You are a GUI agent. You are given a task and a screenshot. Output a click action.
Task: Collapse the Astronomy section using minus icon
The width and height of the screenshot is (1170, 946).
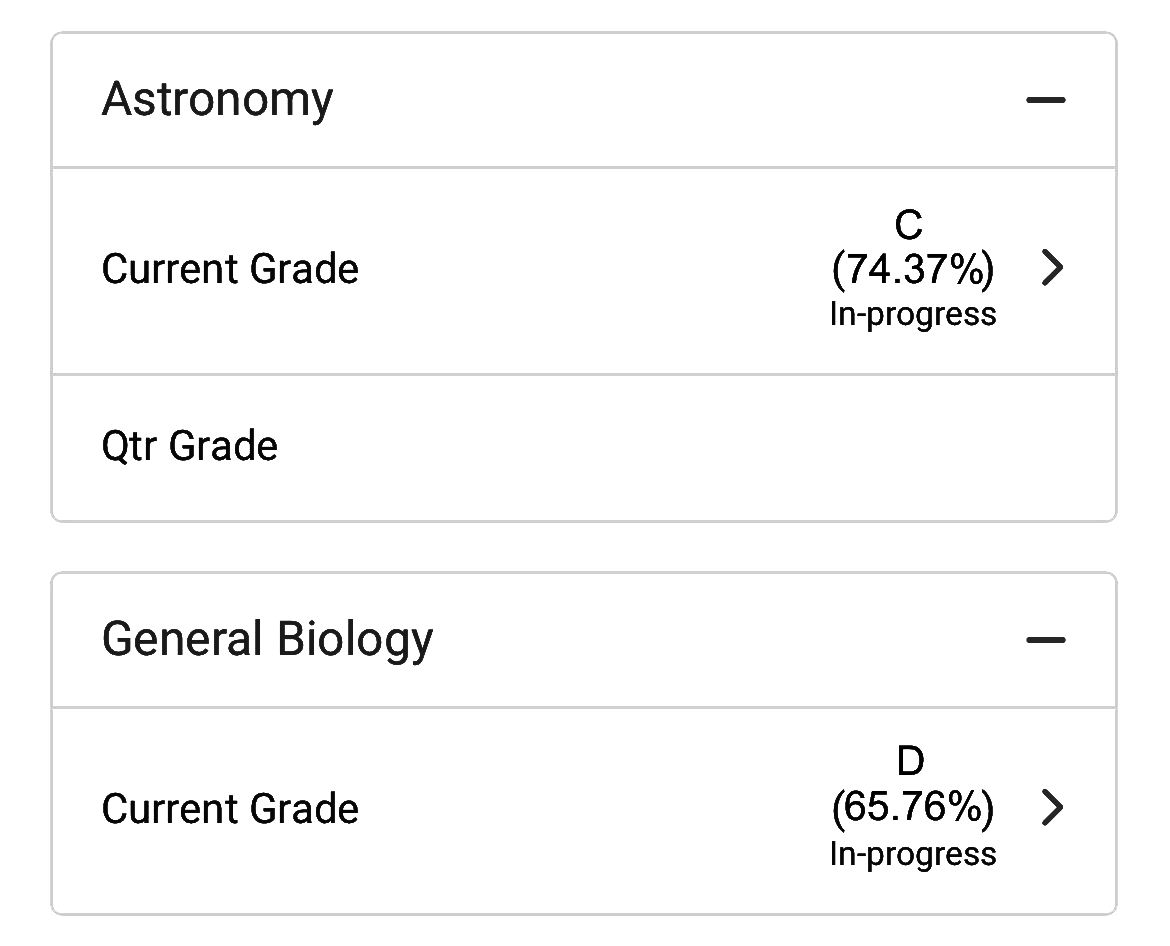pos(1046,100)
